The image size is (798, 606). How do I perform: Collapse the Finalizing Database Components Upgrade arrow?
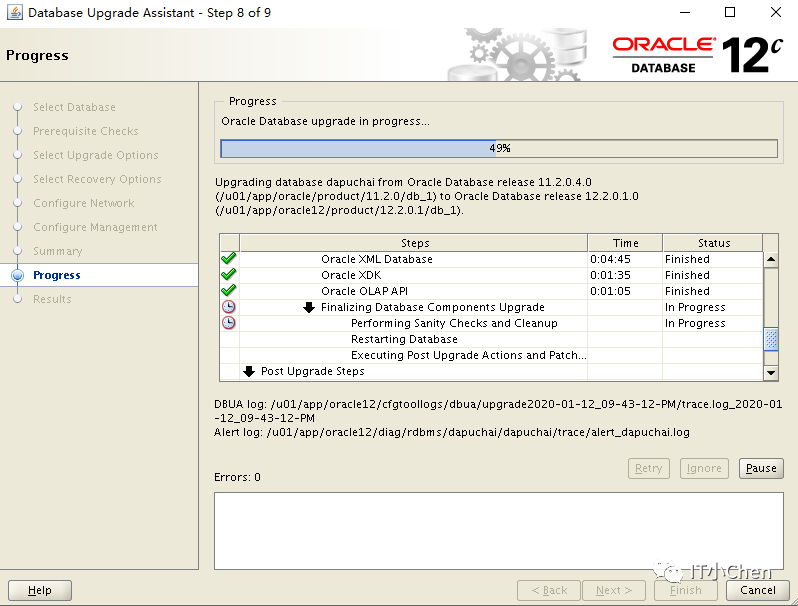coord(308,307)
